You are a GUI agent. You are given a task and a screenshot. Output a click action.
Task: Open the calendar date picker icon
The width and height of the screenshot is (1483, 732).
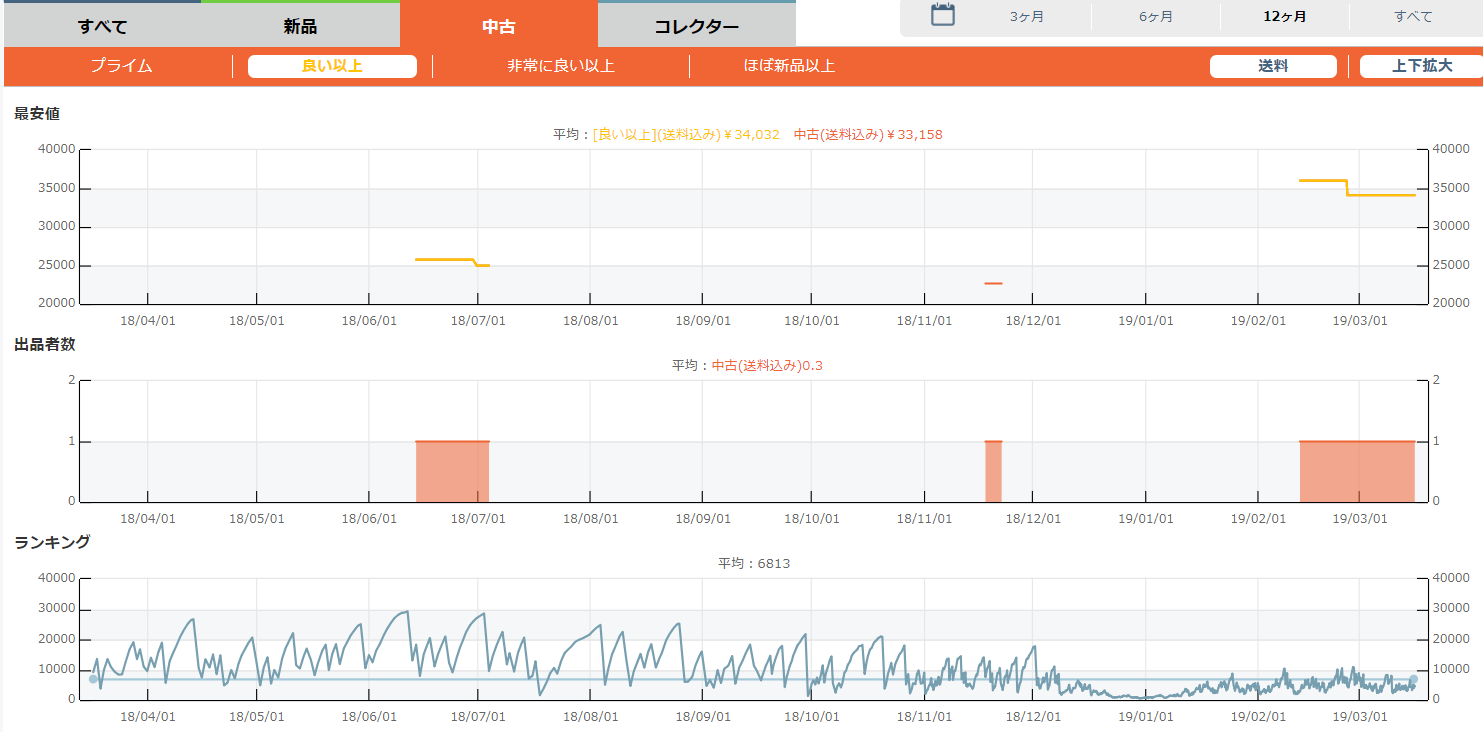click(943, 15)
